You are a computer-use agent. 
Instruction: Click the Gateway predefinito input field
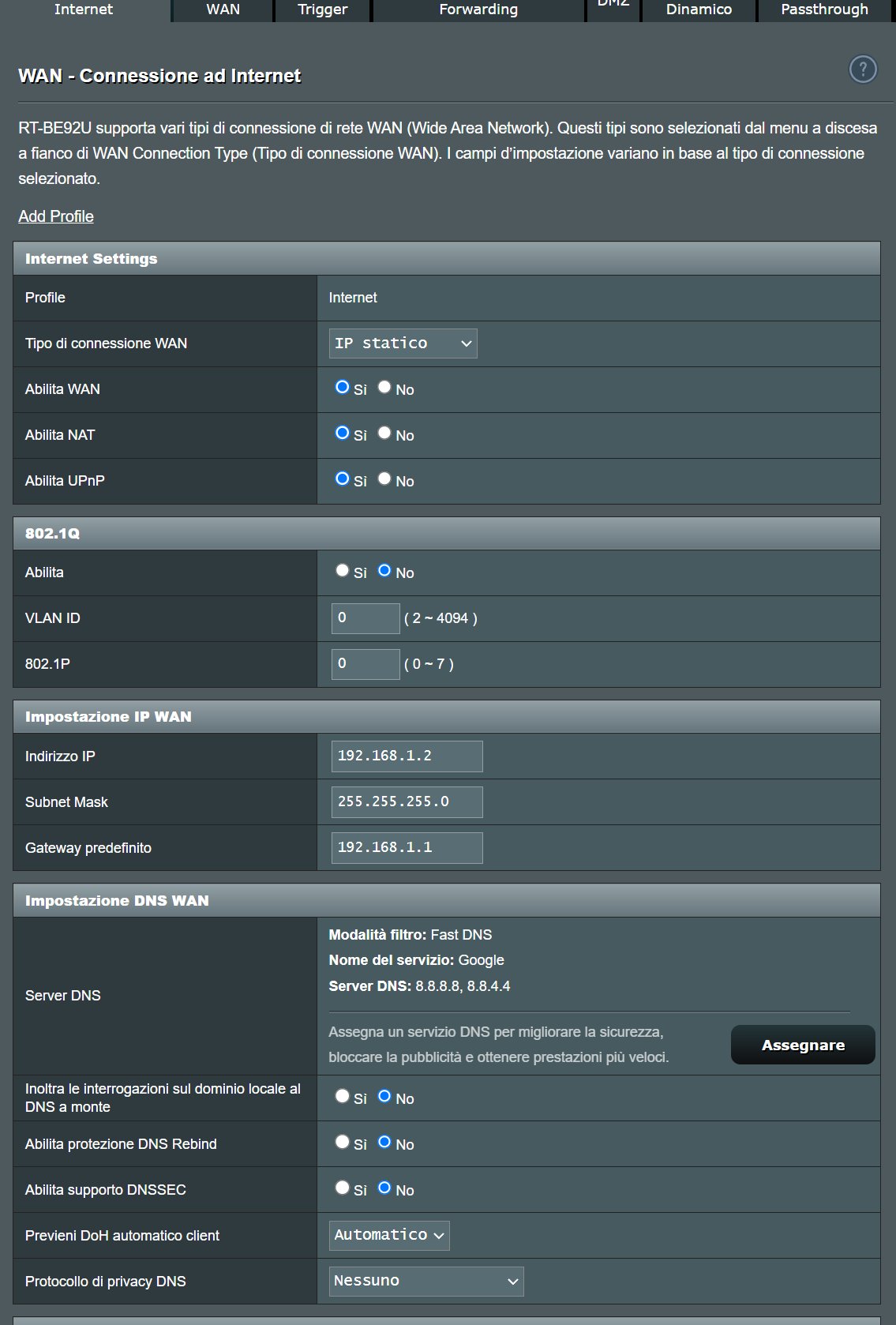(407, 848)
